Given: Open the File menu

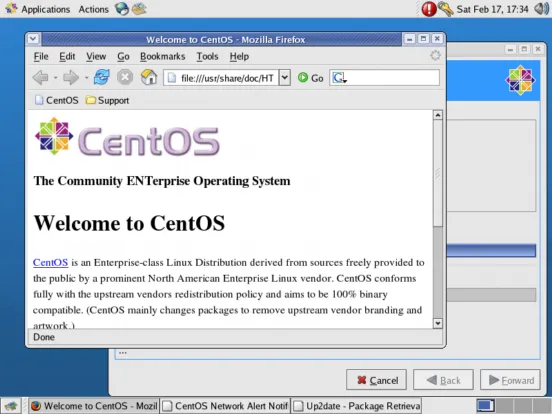Looking at the screenshot, I should pos(41,57).
